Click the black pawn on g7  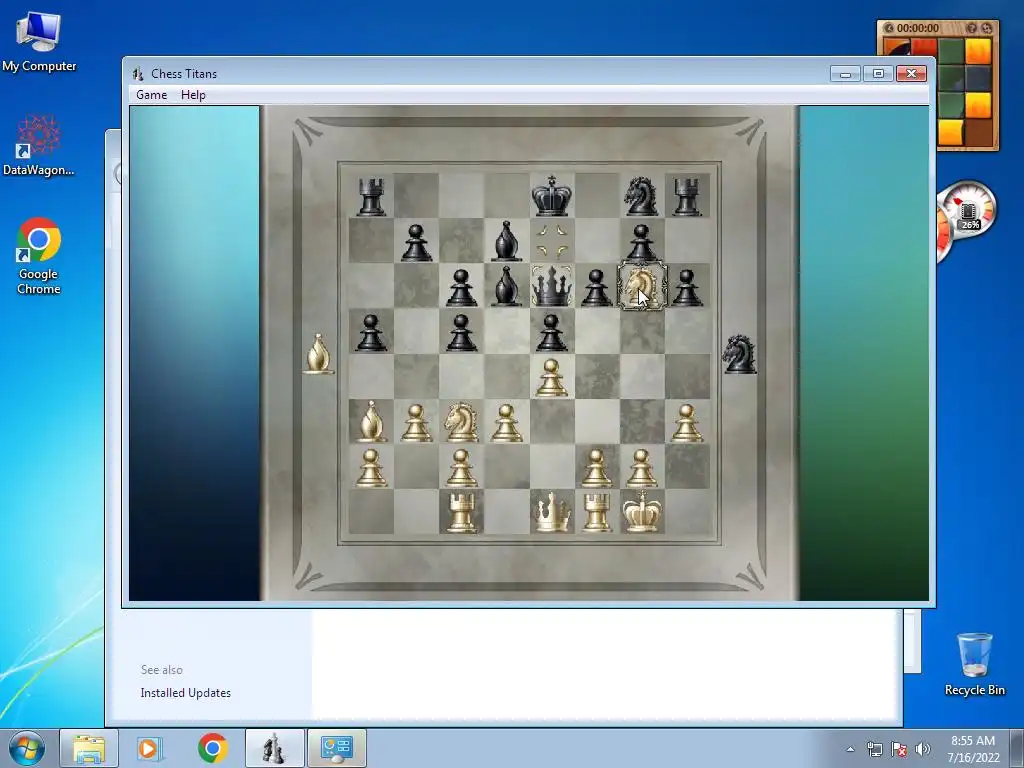pyautogui.click(x=641, y=243)
